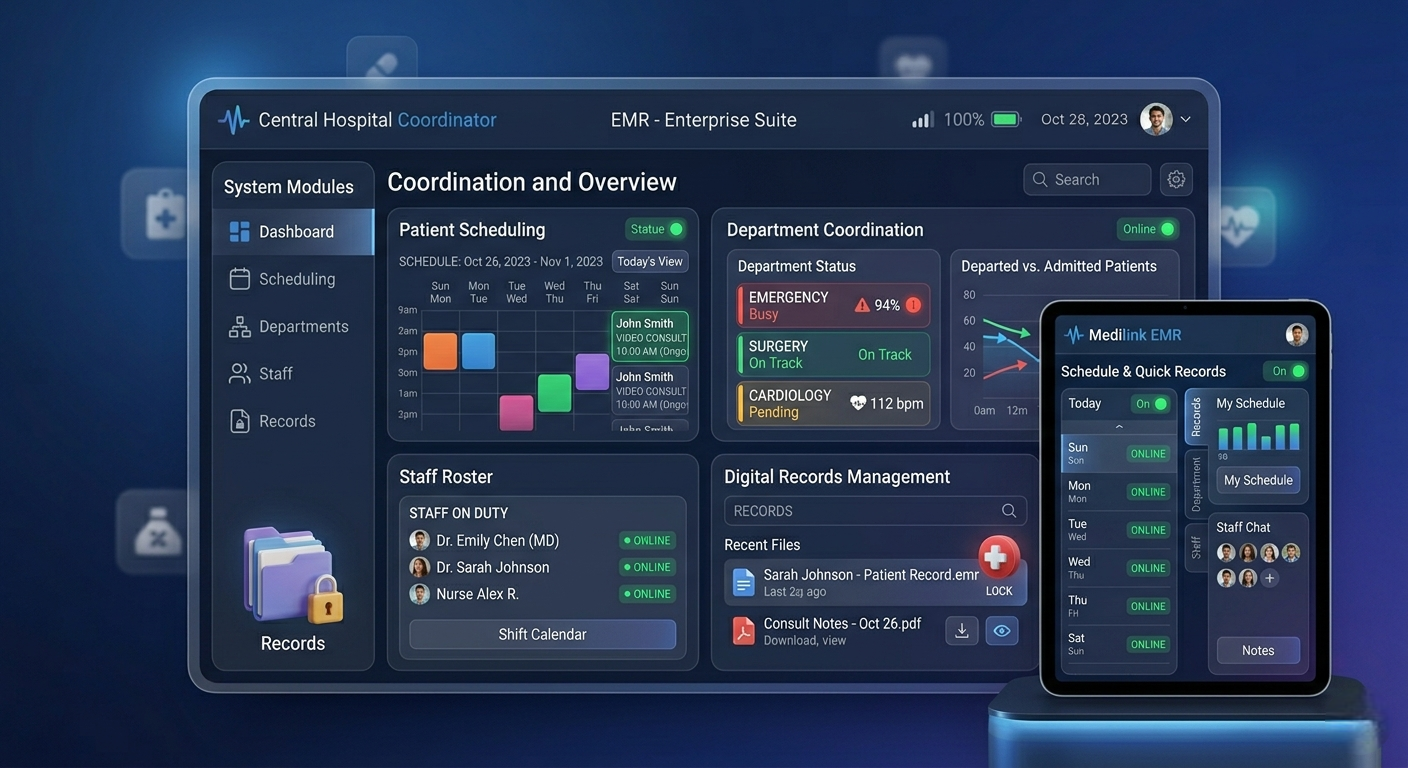
Task: Click Today's View button
Action: [x=650, y=262]
